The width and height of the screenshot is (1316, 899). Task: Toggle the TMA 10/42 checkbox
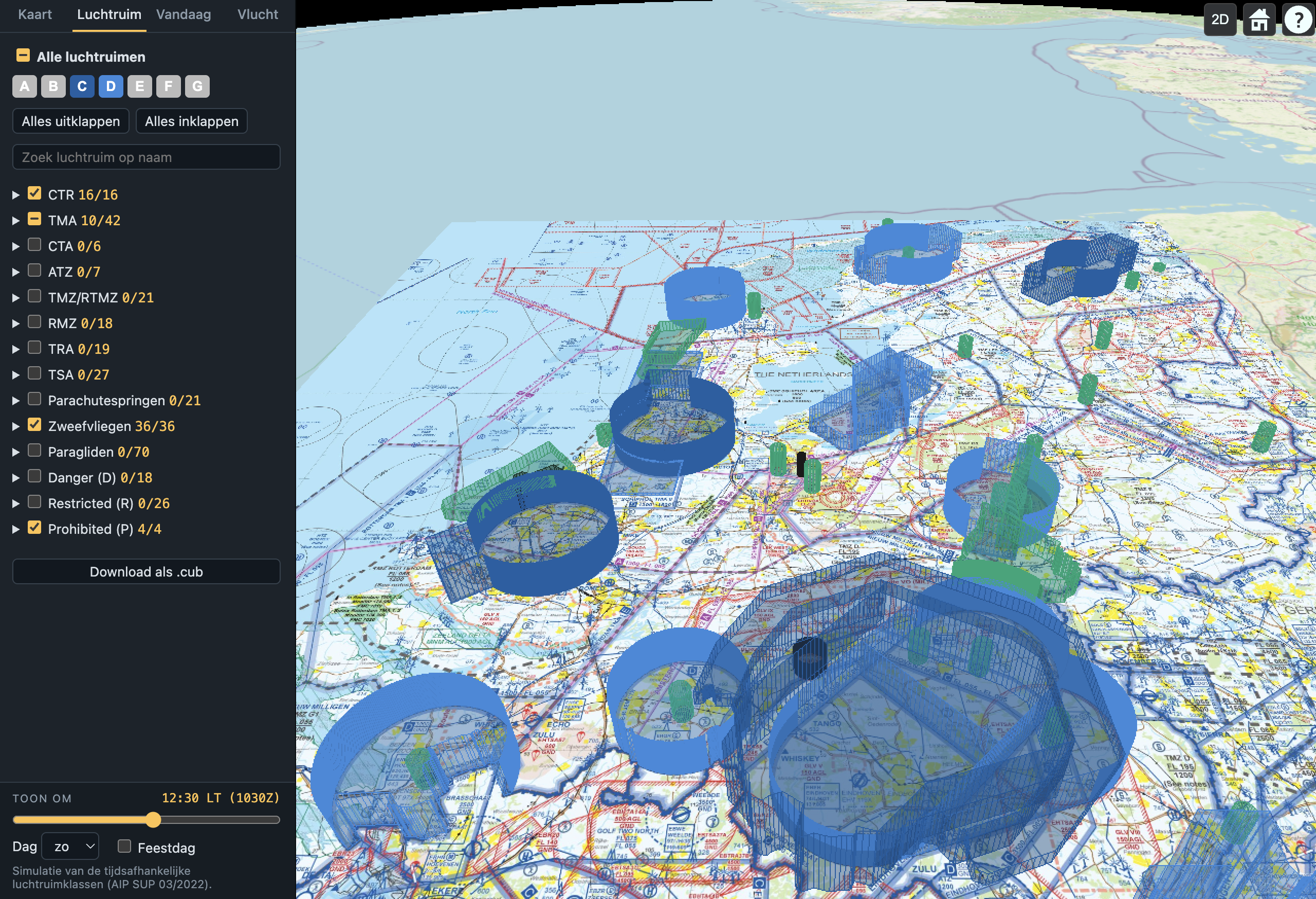point(34,219)
